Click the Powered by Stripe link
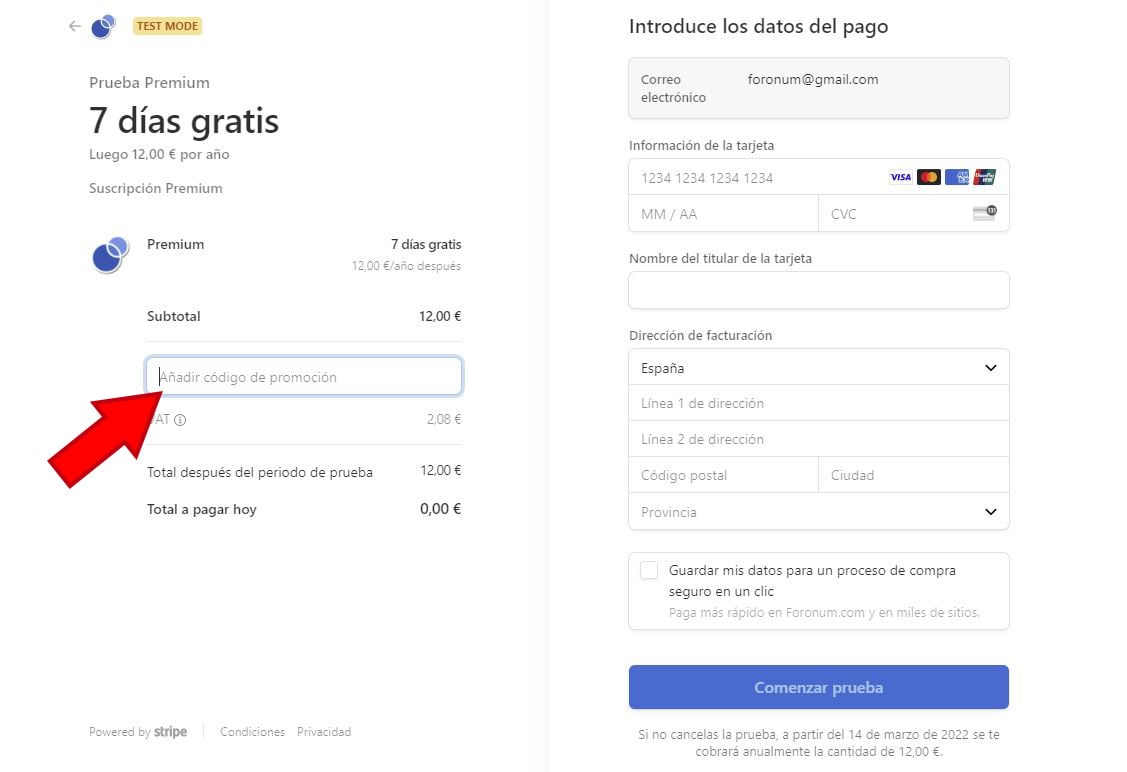Screen dimensions: 1127x772 point(138,732)
